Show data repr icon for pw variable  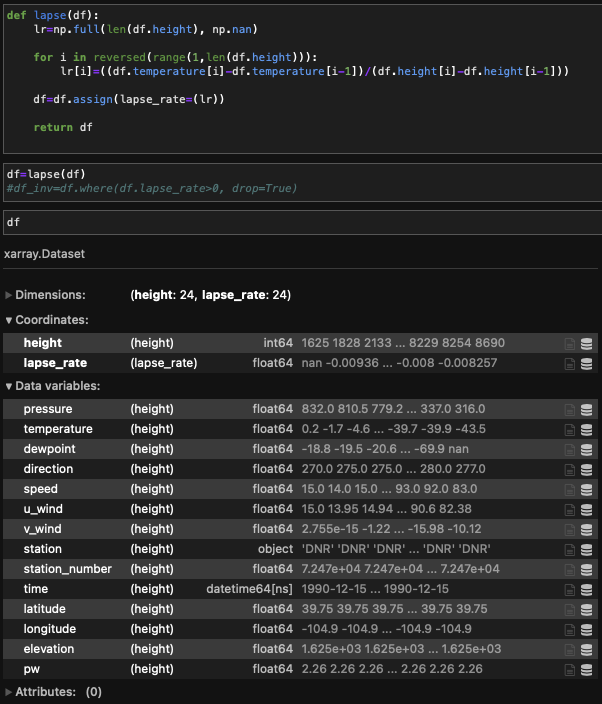[586, 670]
